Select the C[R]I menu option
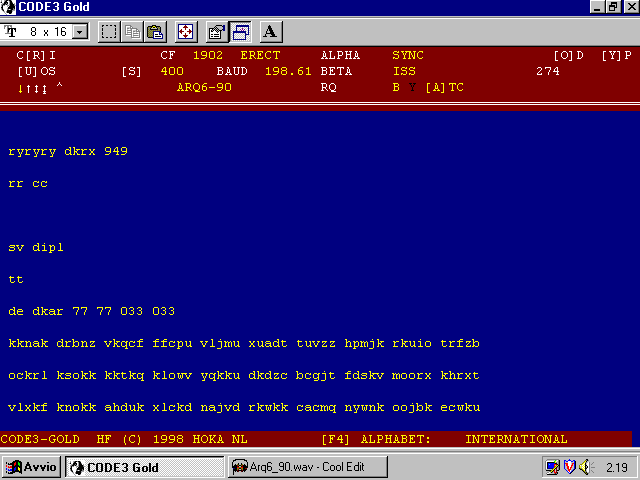This screenshot has height=480, width=640. point(36,55)
